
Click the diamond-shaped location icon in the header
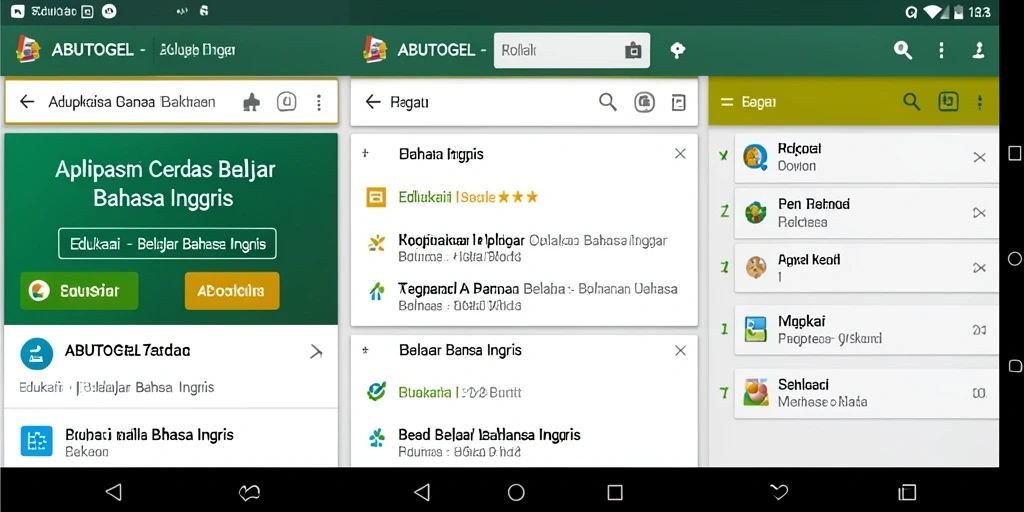[678, 50]
